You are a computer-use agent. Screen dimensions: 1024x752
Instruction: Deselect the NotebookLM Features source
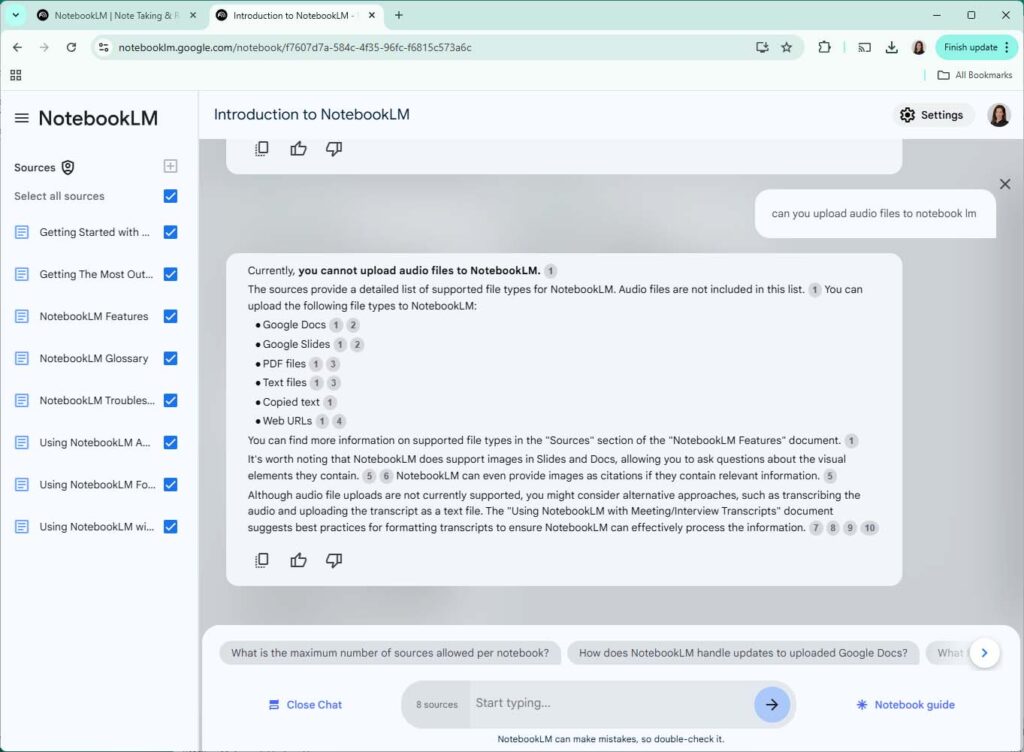tap(170, 317)
